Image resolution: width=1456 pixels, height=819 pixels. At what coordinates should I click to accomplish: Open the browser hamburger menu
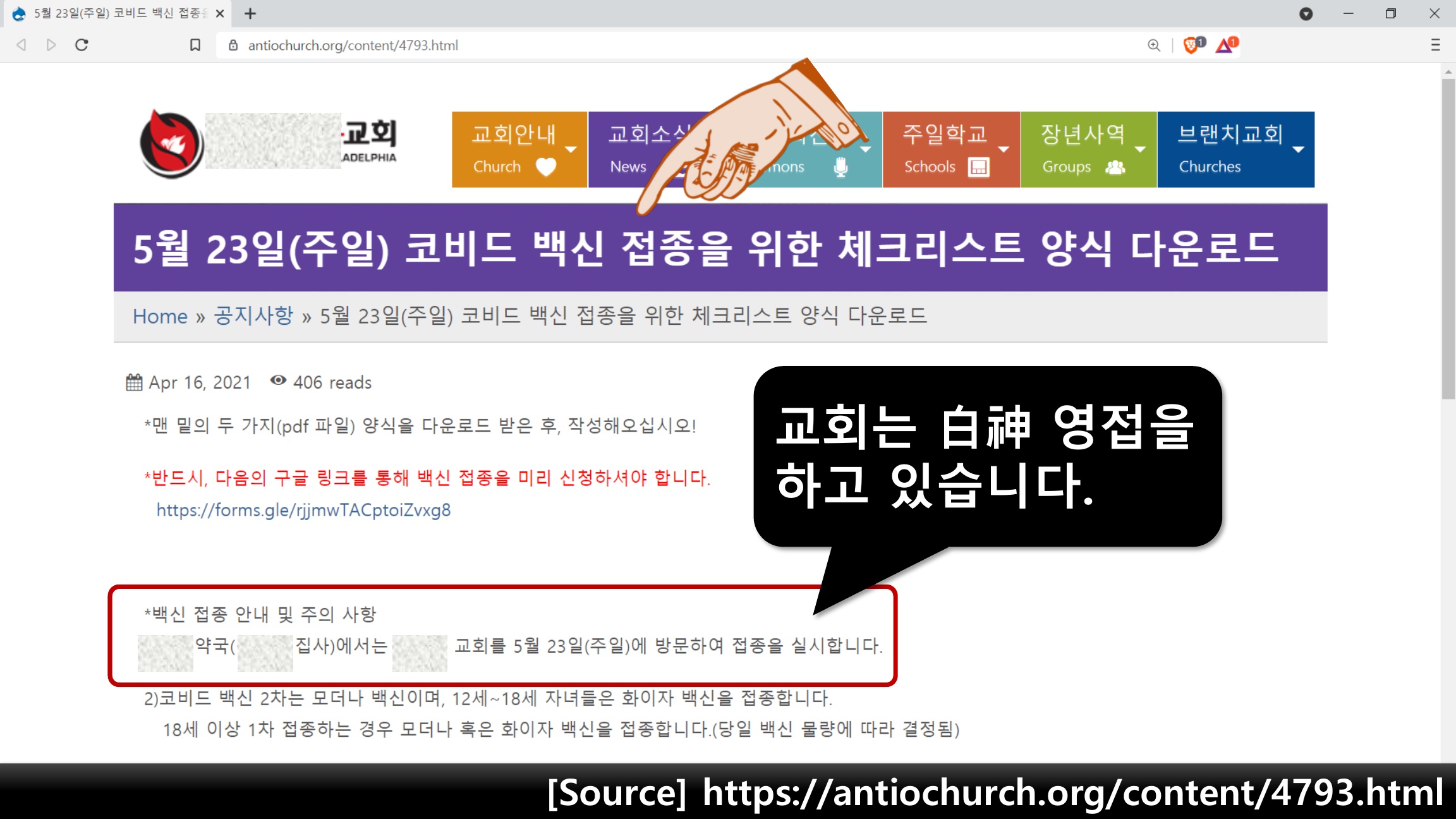tap(1435, 45)
